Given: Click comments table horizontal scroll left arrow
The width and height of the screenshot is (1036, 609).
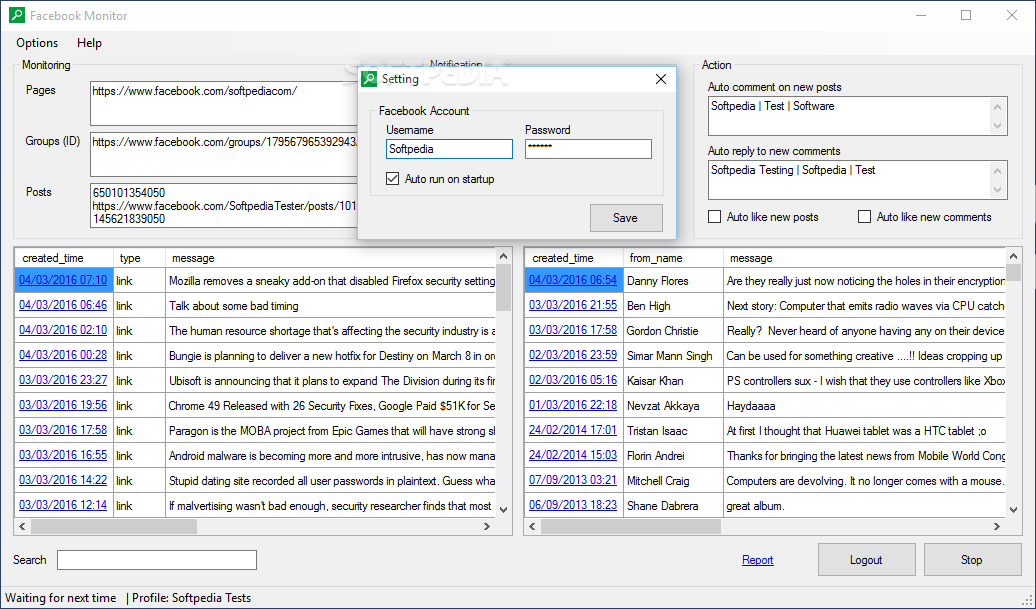Looking at the screenshot, I should click(x=533, y=526).
